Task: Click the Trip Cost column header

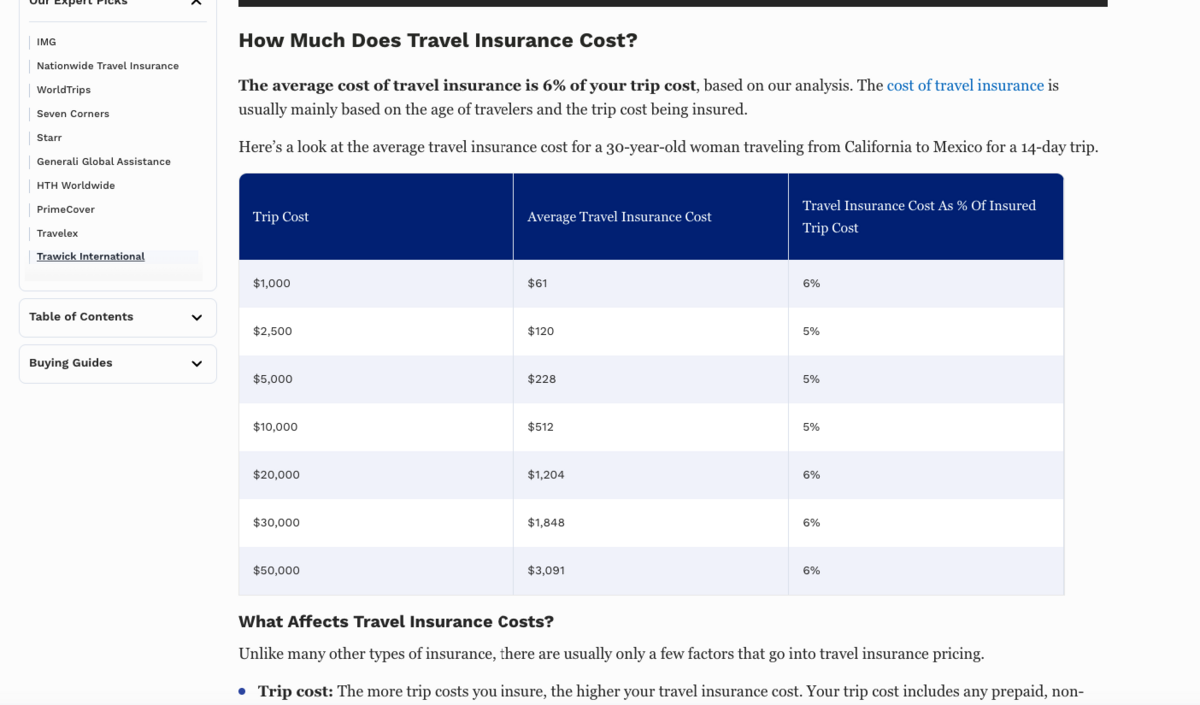Action: pyautogui.click(x=281, y=216)
